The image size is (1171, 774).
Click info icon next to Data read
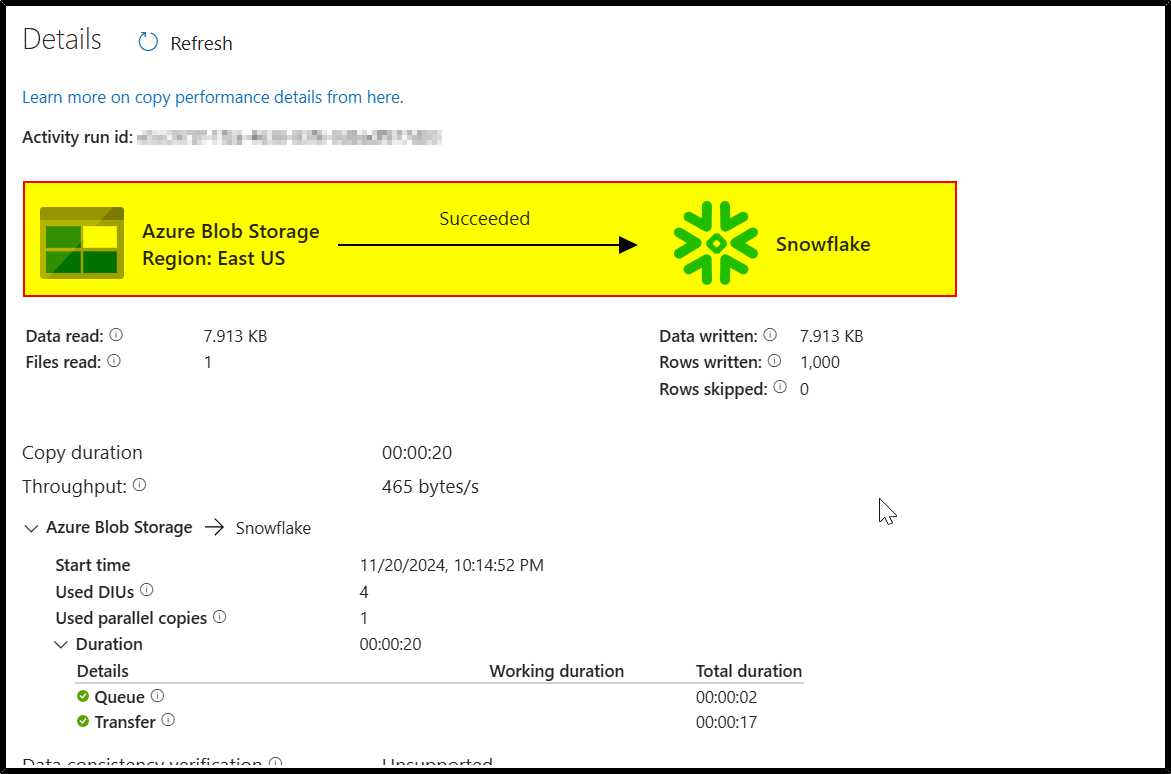[117, 335]
